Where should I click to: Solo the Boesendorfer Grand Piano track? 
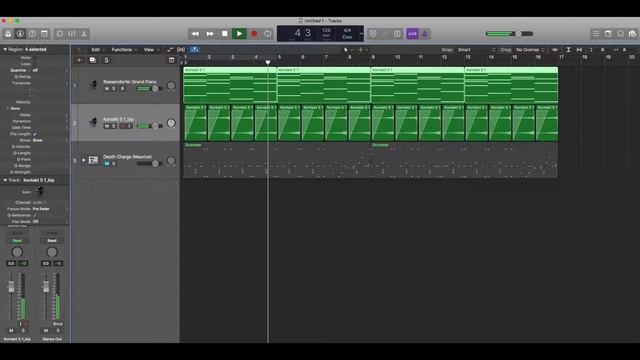pos(114,89)
